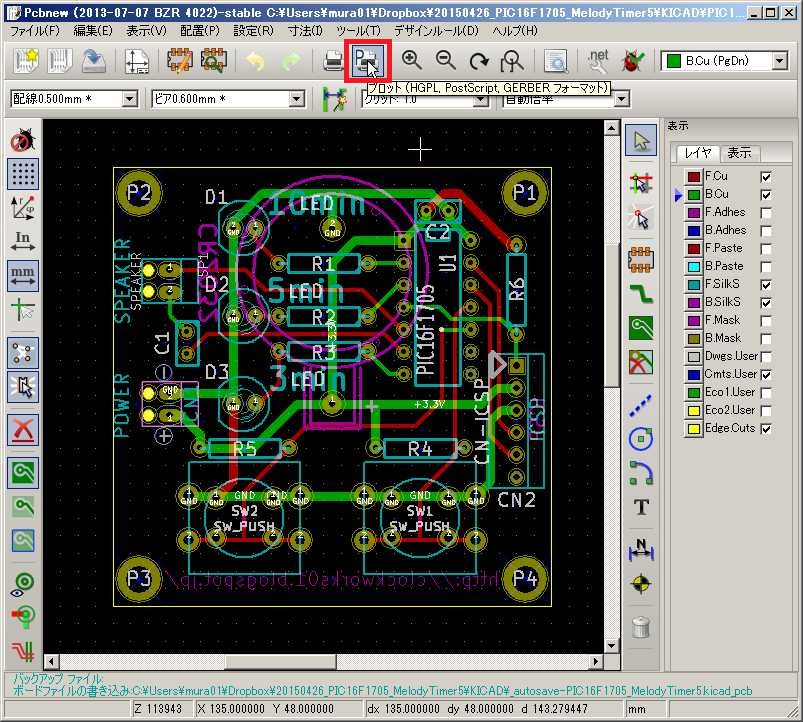Image resolution: width=803 pixels, height=722 pixels.
Task: Open the grid size dropdown
Action: [480, 100]
